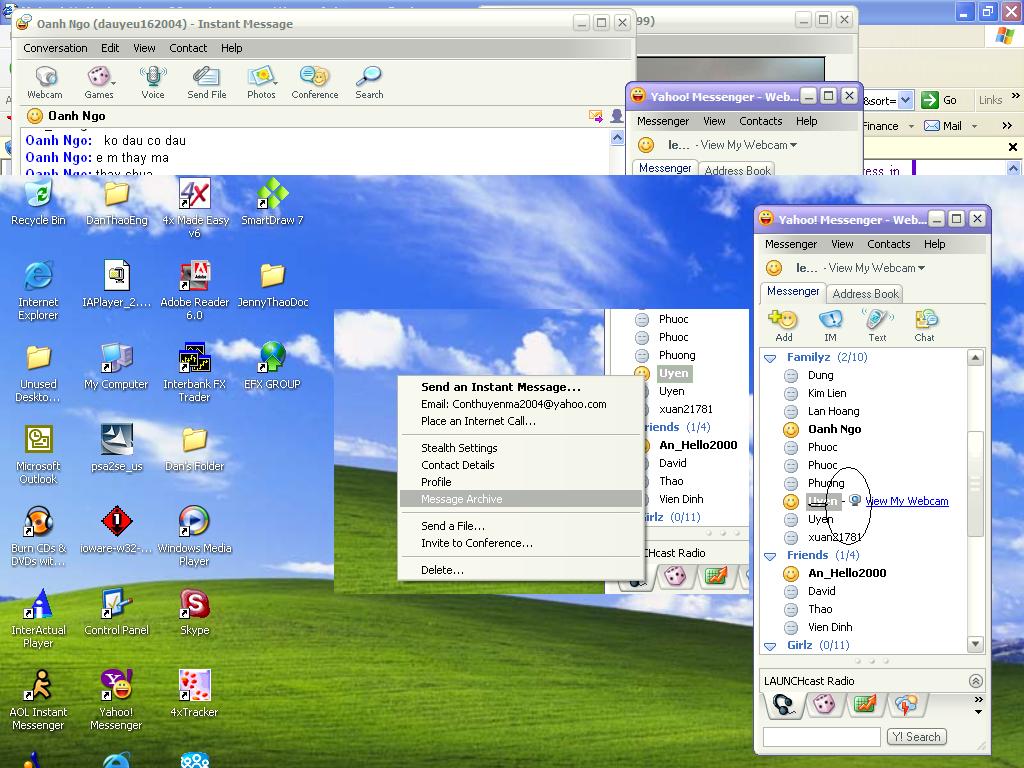Open the View My Webcam status dropdown

coord(921,268)
